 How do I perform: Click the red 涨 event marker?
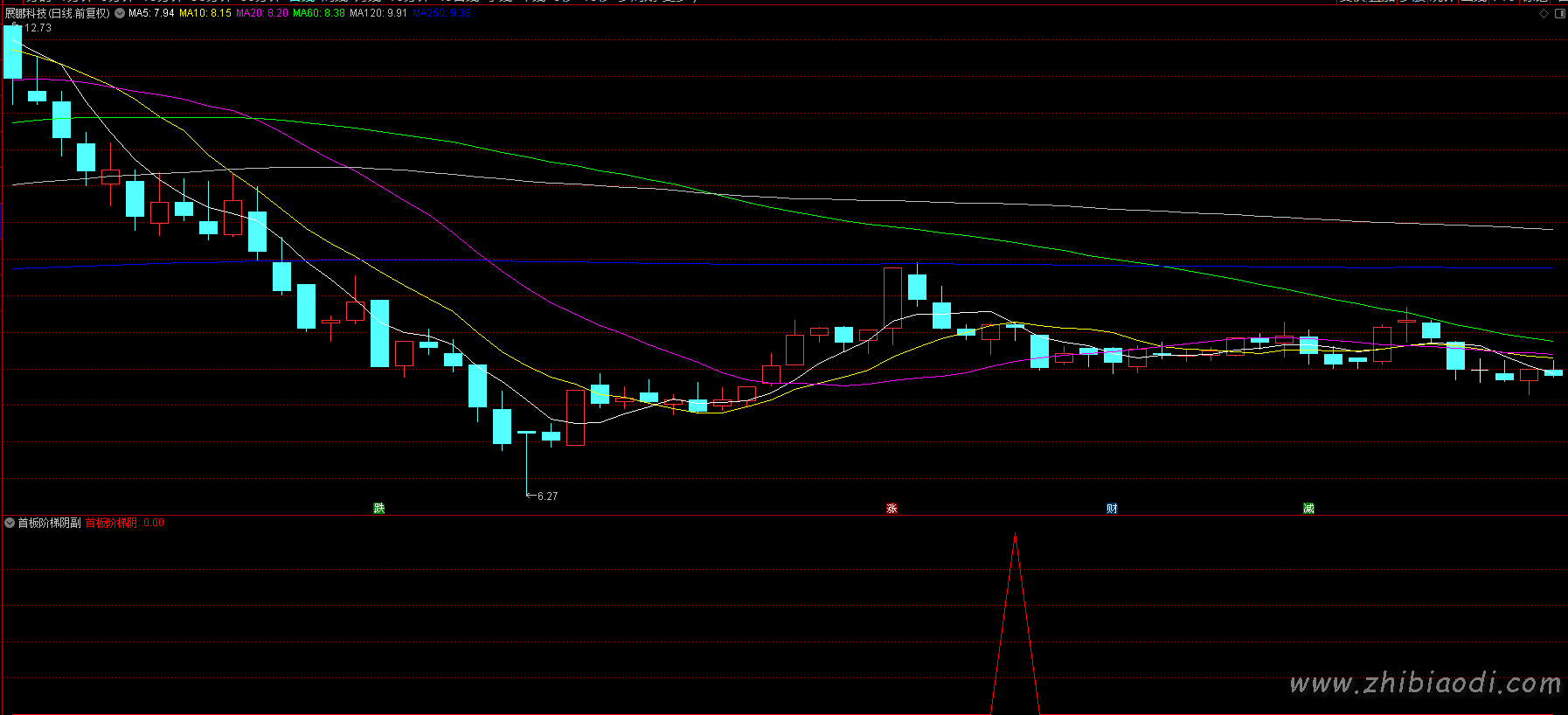tap(892, 508)
